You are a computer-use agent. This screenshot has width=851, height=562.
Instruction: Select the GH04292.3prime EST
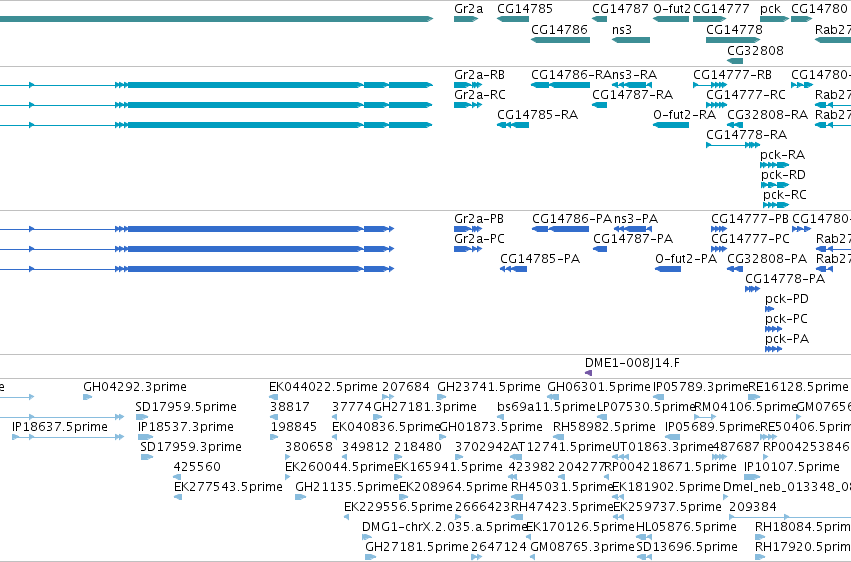(87, 397)
